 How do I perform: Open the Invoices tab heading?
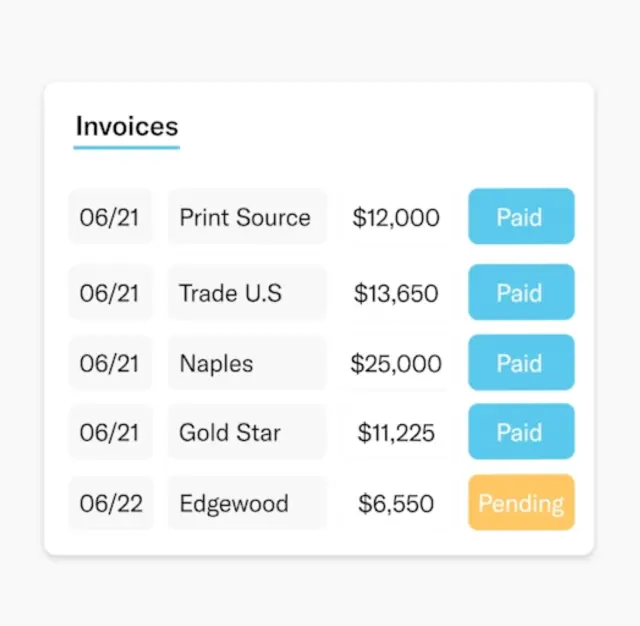click(127, 126)
